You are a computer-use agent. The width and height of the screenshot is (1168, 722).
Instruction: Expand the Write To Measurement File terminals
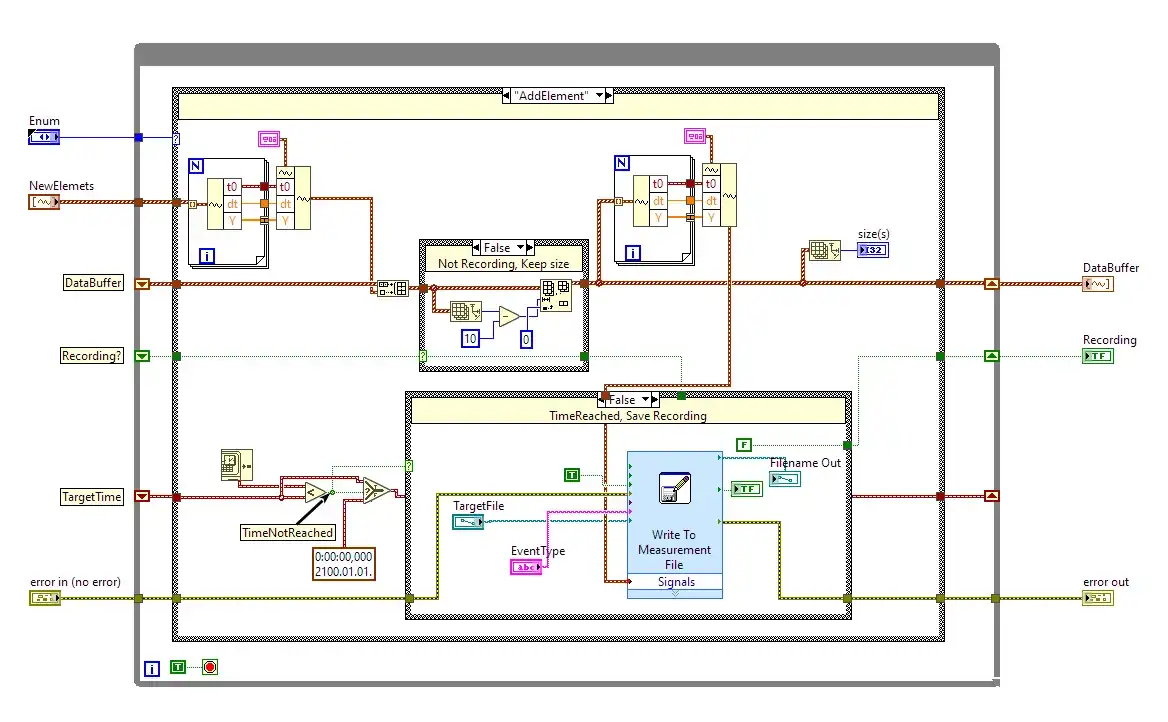coord(675,594)
